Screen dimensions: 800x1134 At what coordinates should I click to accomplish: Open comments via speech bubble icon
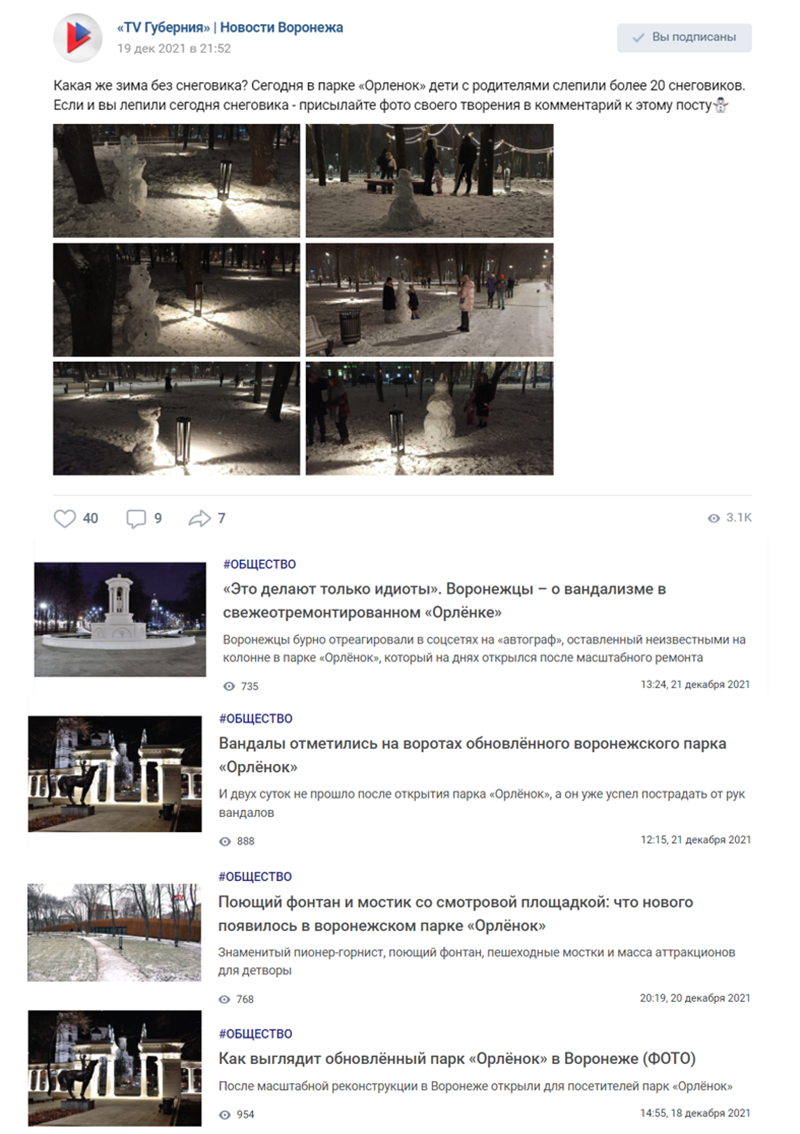coord(136,519)
